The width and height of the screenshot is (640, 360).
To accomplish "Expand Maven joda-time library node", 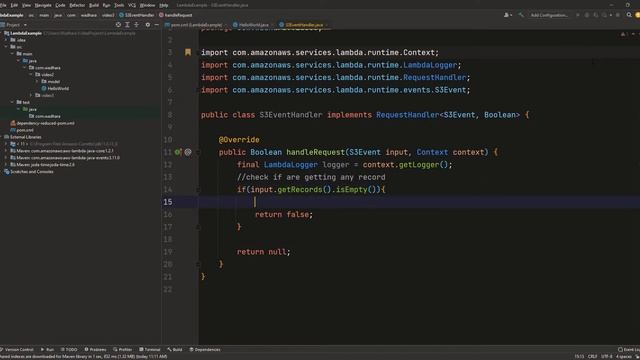I will click(6, 165).
